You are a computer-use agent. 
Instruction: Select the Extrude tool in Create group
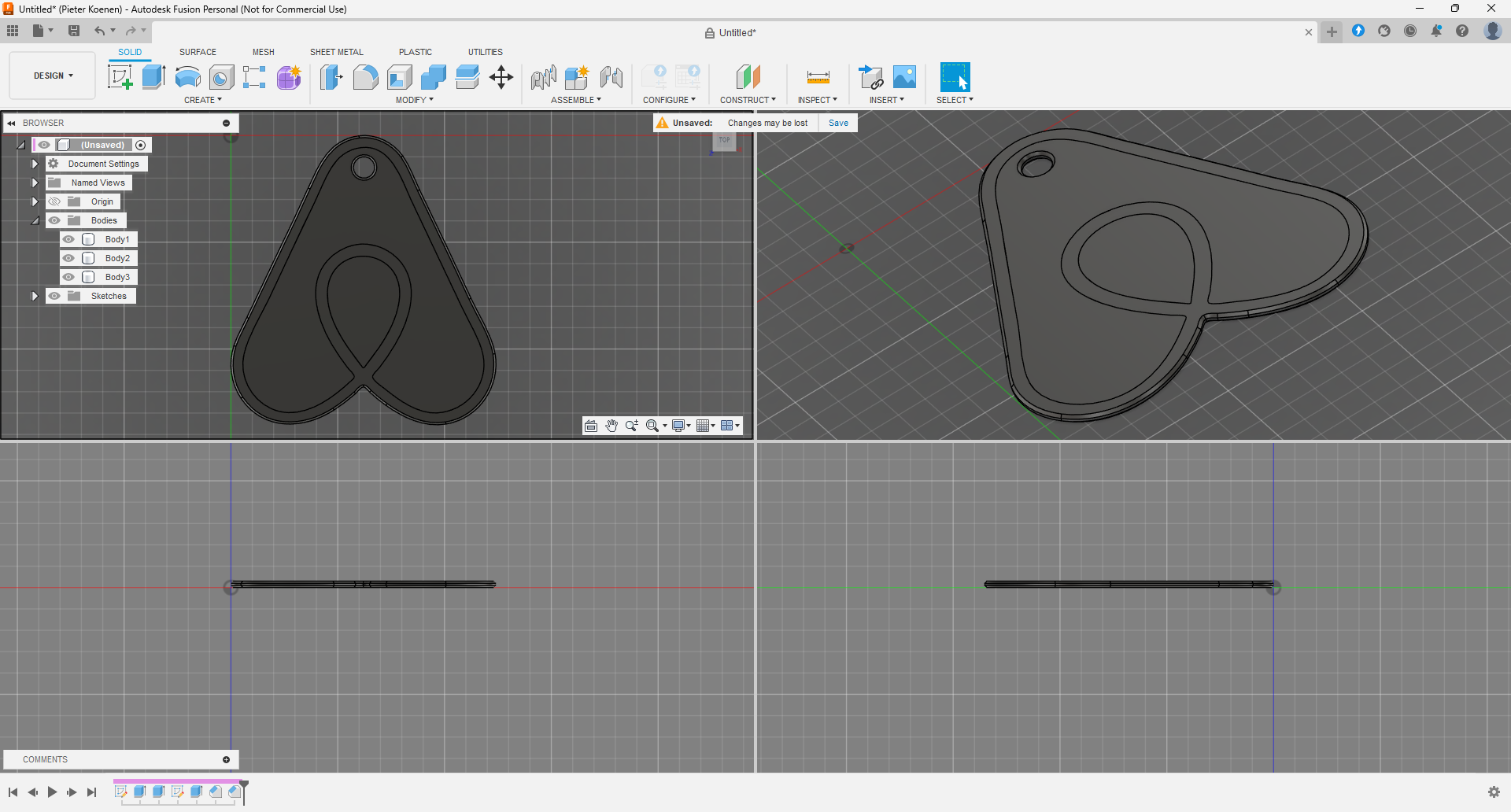(x=153, y=77)
